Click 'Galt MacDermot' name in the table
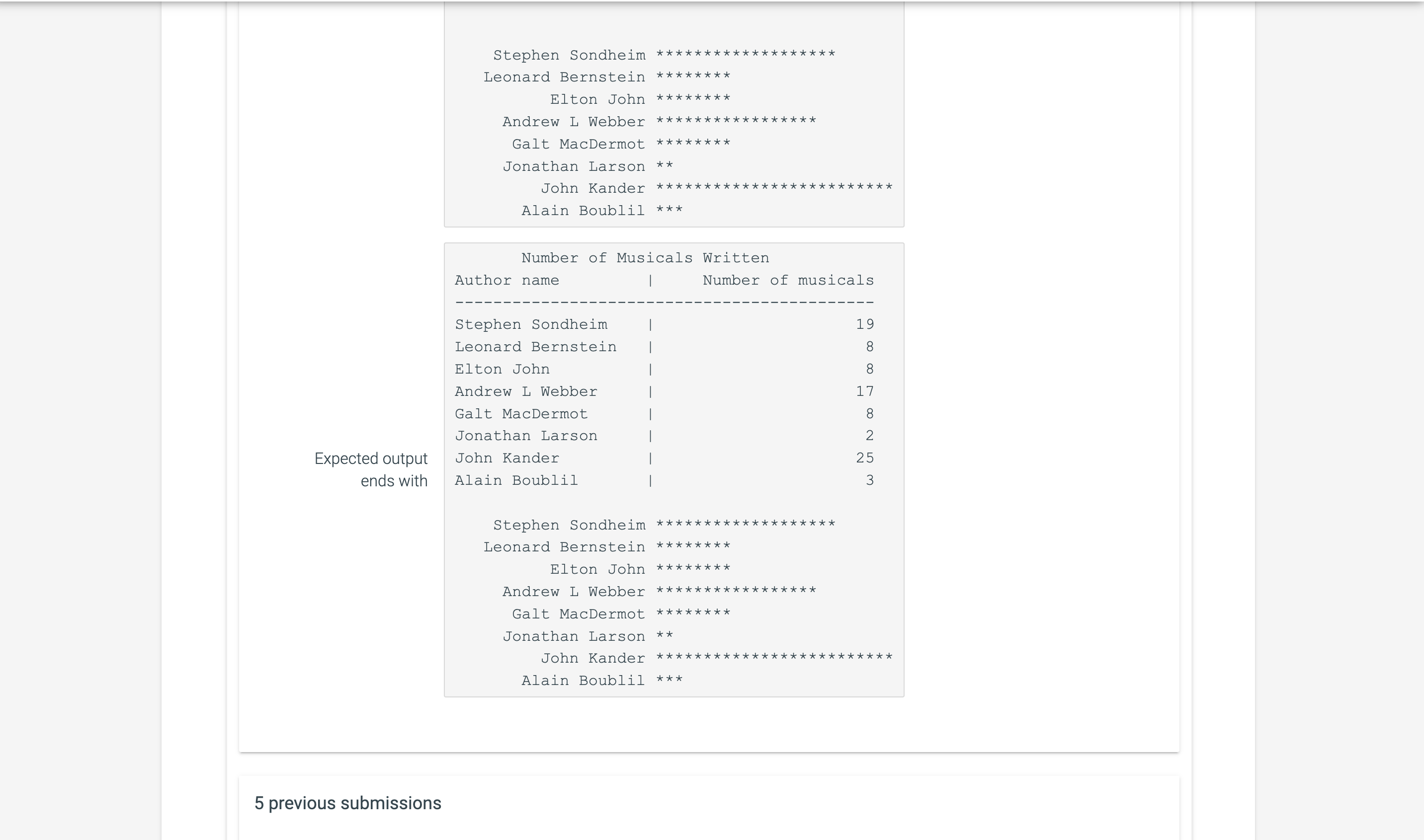1424x840 pixels. coord(521,414)
